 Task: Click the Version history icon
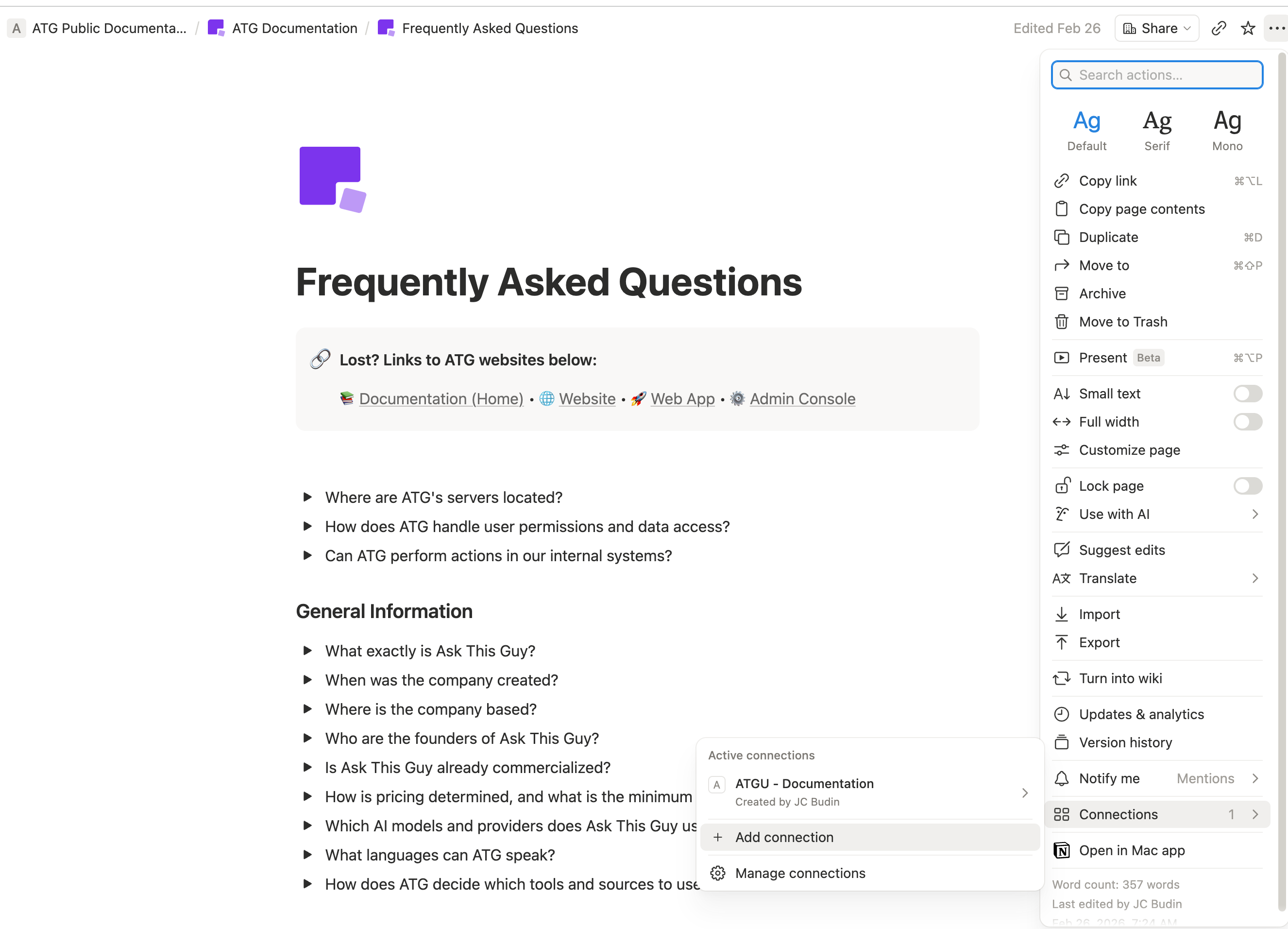1061,742
